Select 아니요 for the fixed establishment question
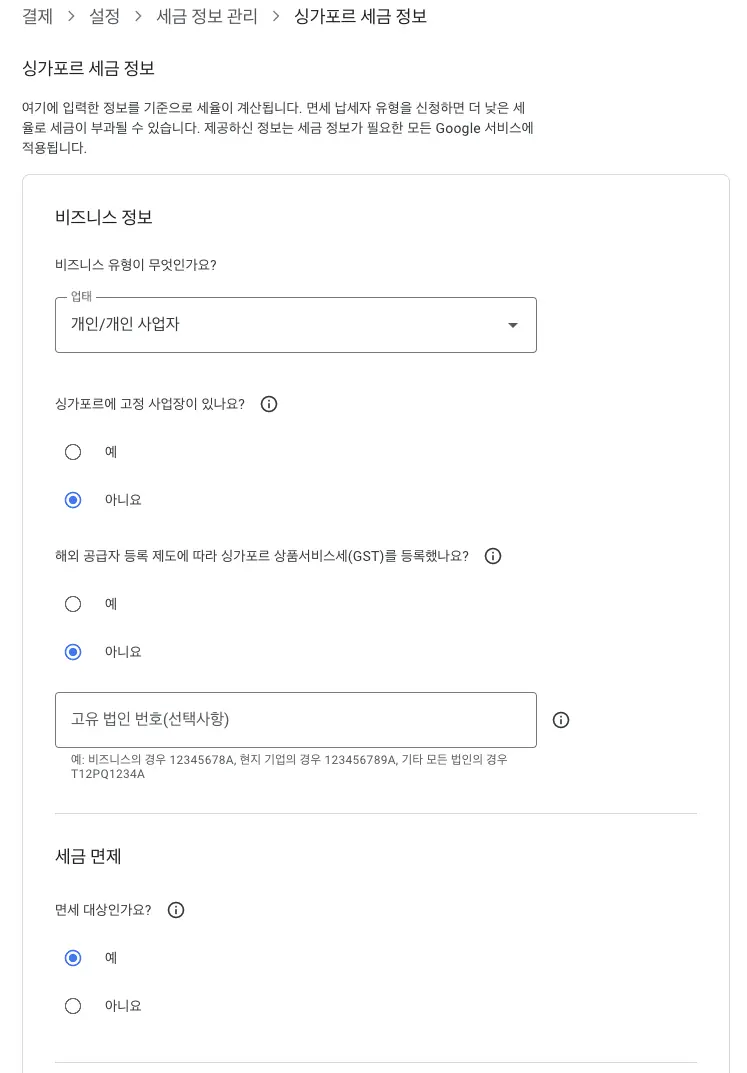Image resolution: width=747 pixels, height=1073 pixels. [x=73, y=500]
